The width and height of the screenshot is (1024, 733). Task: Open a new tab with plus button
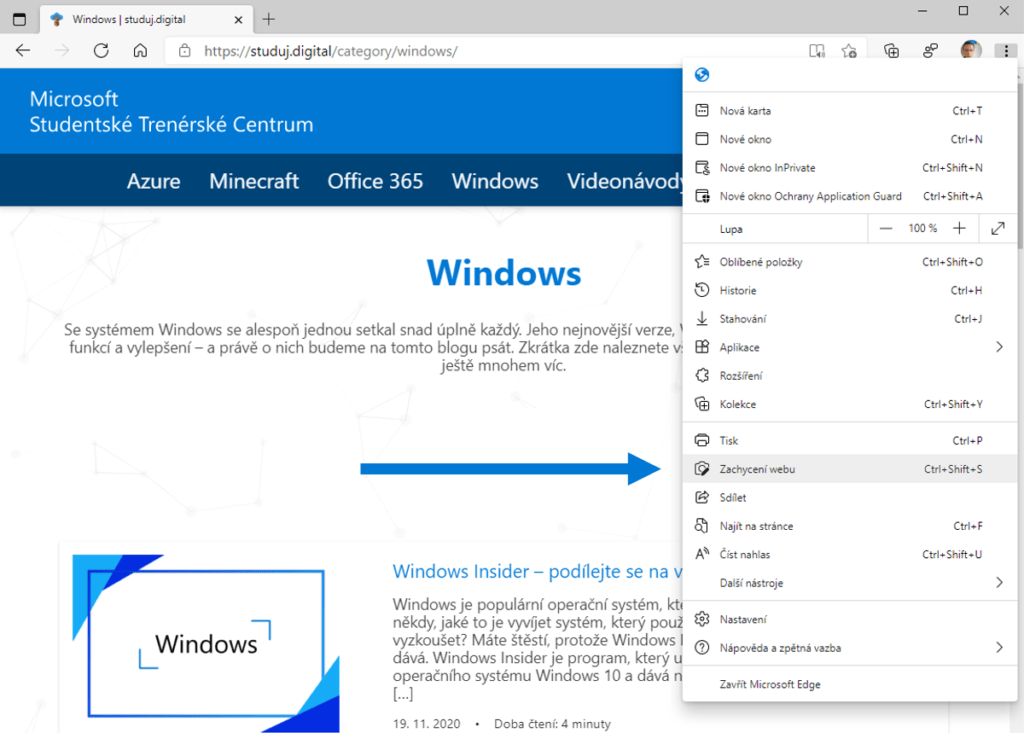(269, 19)
